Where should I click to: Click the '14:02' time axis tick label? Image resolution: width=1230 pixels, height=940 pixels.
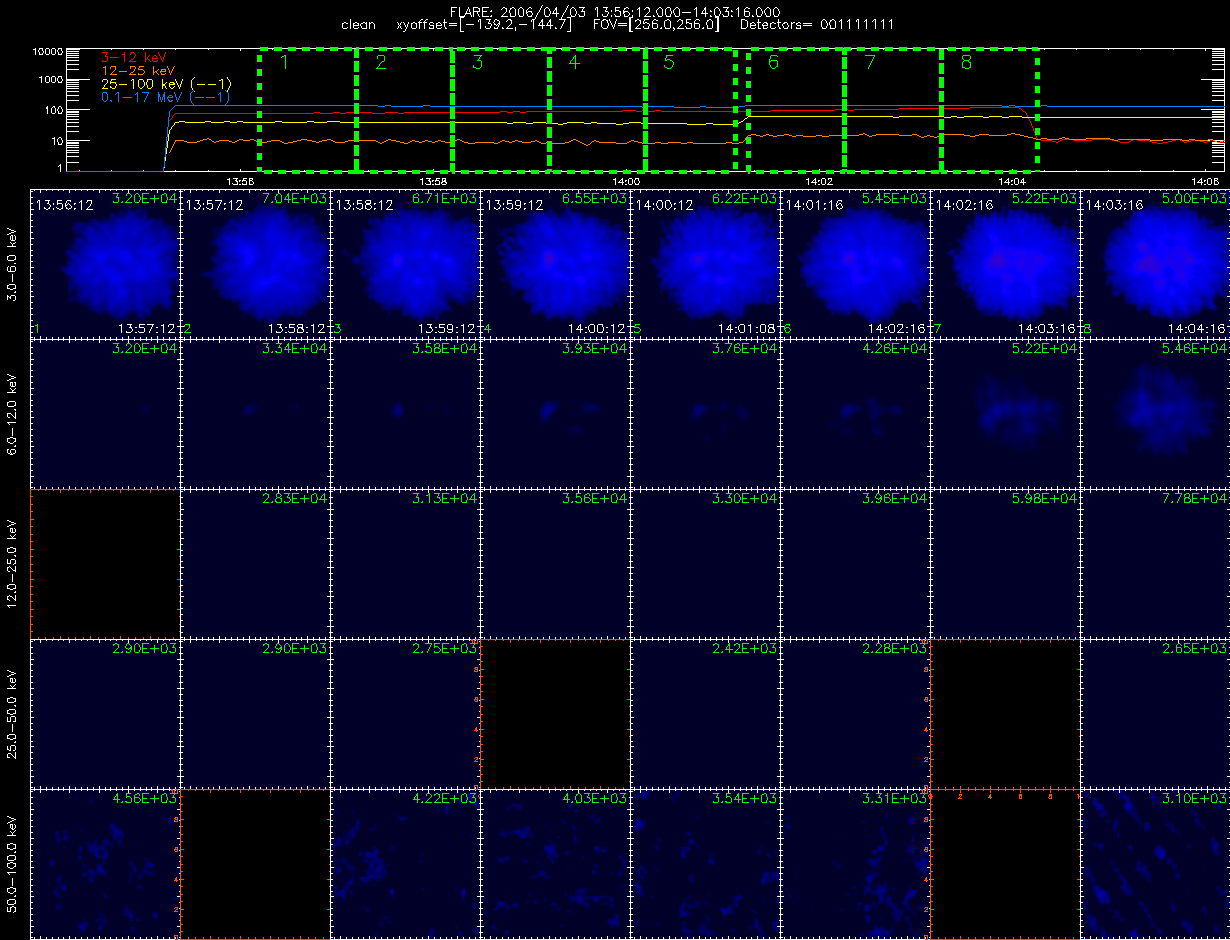click(819, 181)
